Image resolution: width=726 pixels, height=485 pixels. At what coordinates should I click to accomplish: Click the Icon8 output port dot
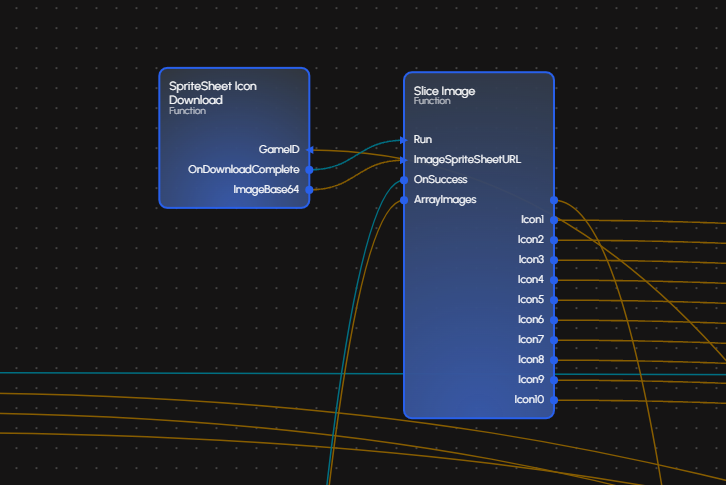[554, 359]
